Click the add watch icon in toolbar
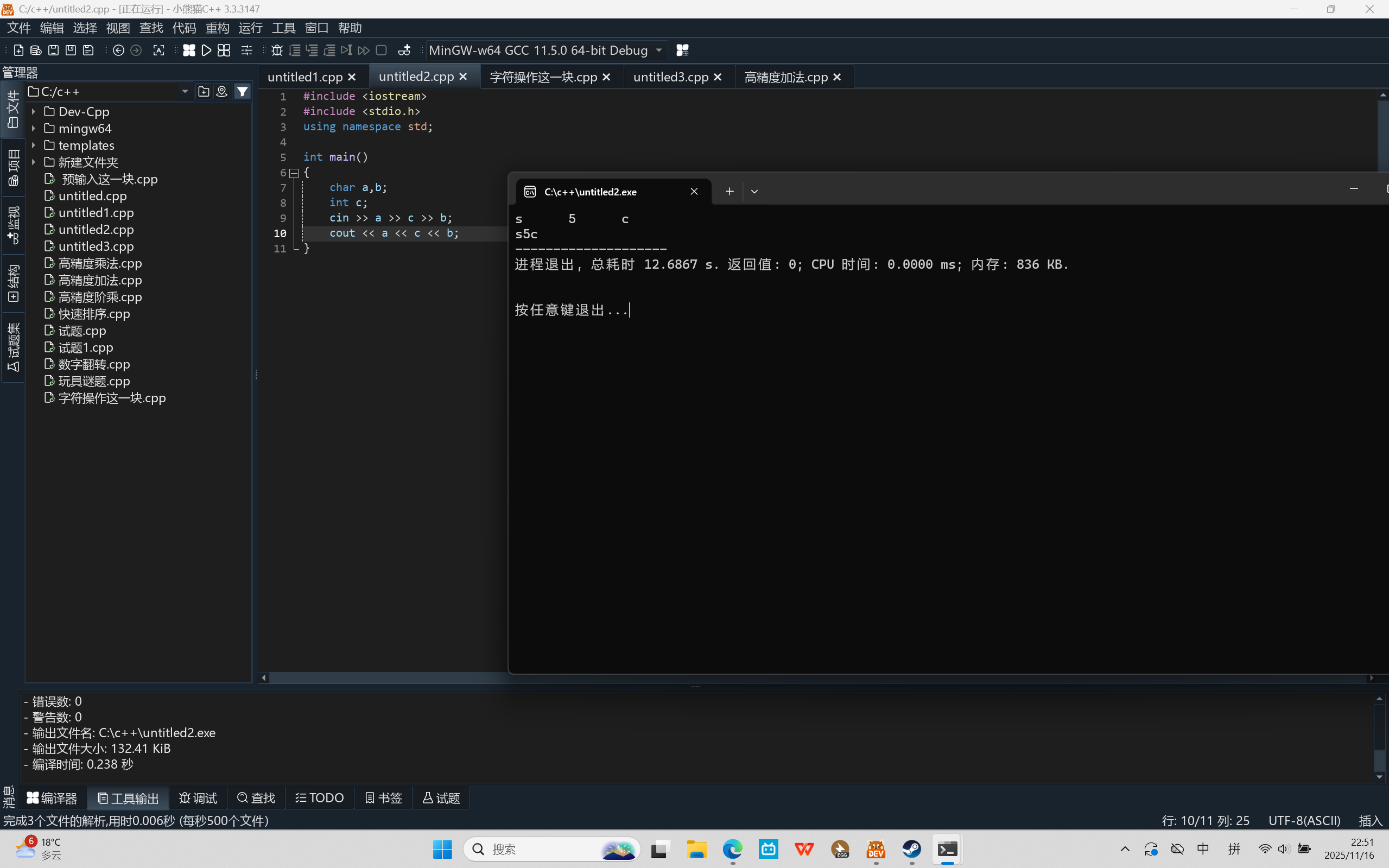Image resolution: width=1389 pixels, height=868 pixels. 404,50
